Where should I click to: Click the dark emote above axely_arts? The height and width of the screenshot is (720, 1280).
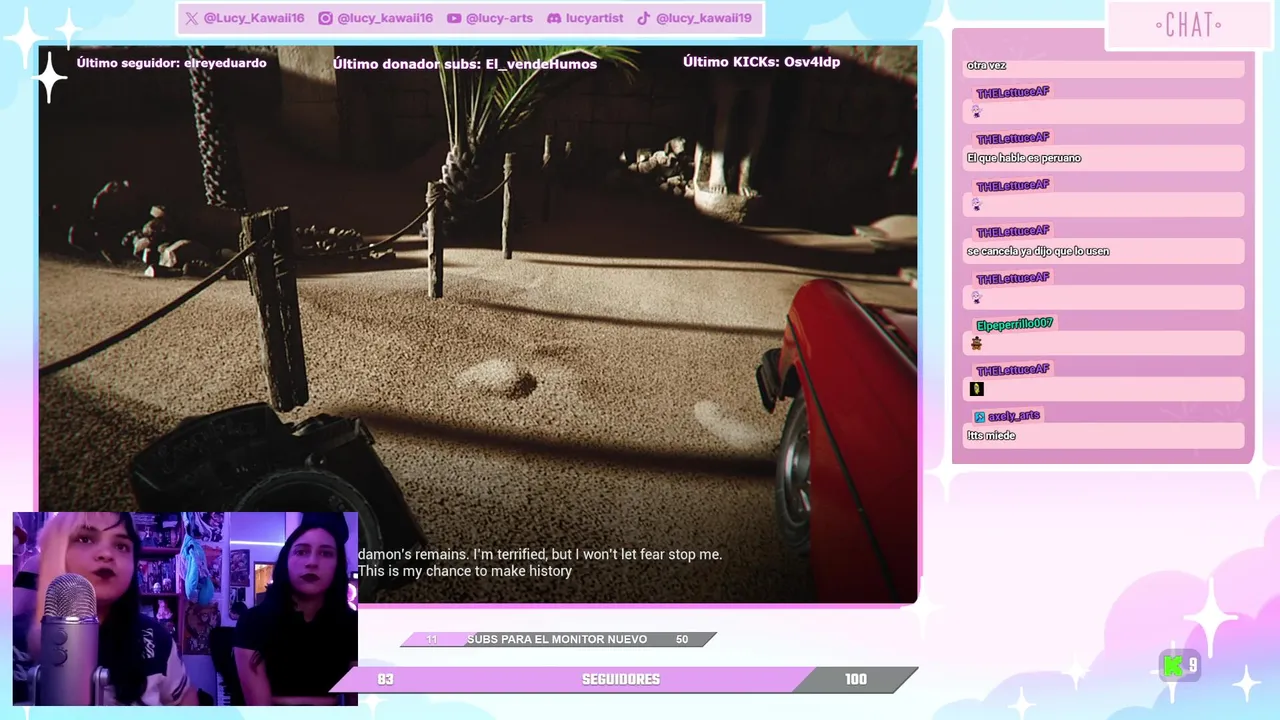977,389
